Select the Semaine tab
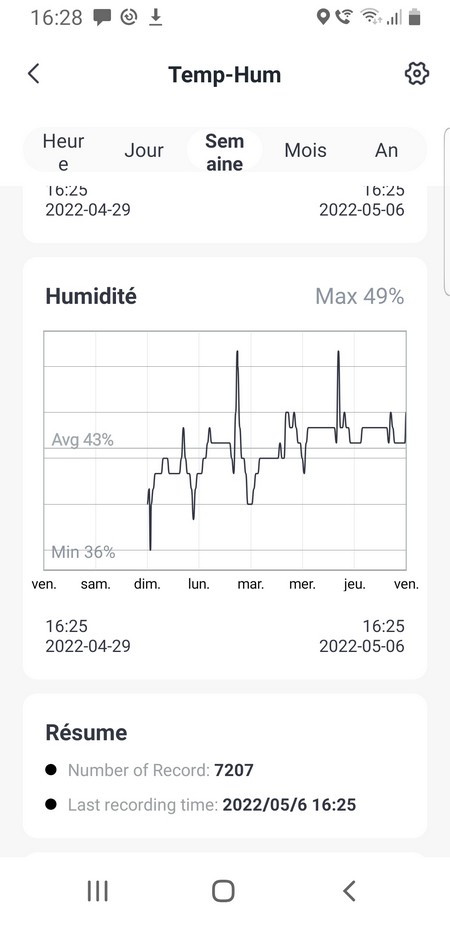This screenshot has height=925, width=450. [225, 152]
